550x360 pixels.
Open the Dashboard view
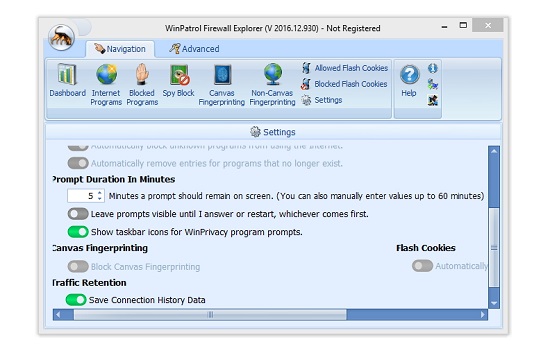67,80
